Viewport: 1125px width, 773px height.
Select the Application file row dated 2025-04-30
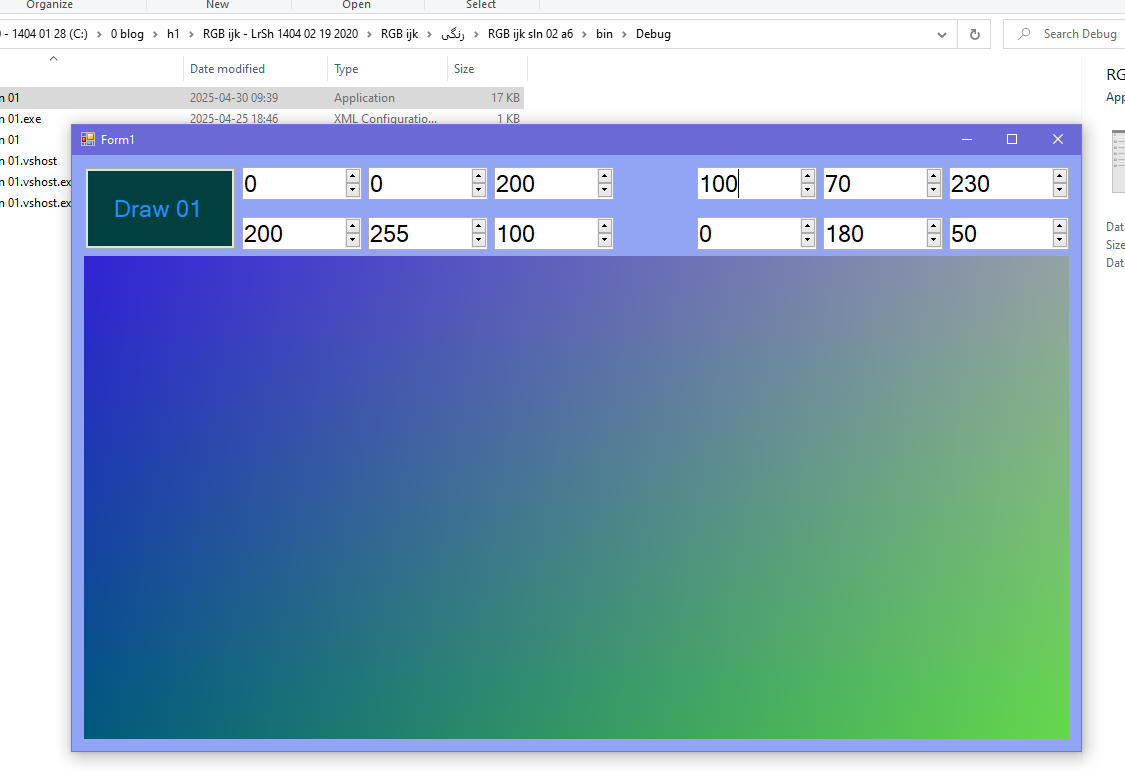(262, 98)
